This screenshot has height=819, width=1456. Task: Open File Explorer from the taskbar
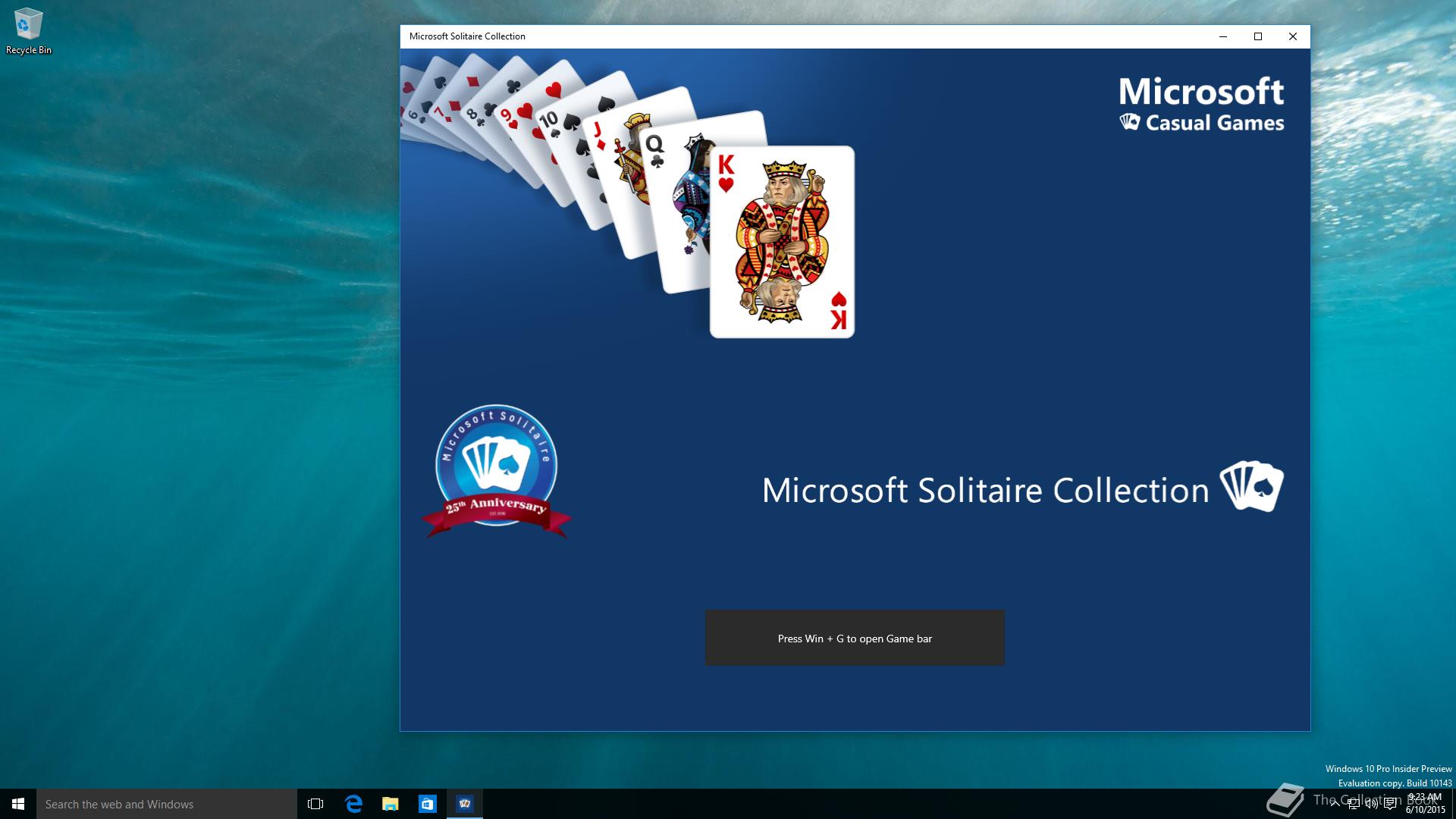coord(391,804)
